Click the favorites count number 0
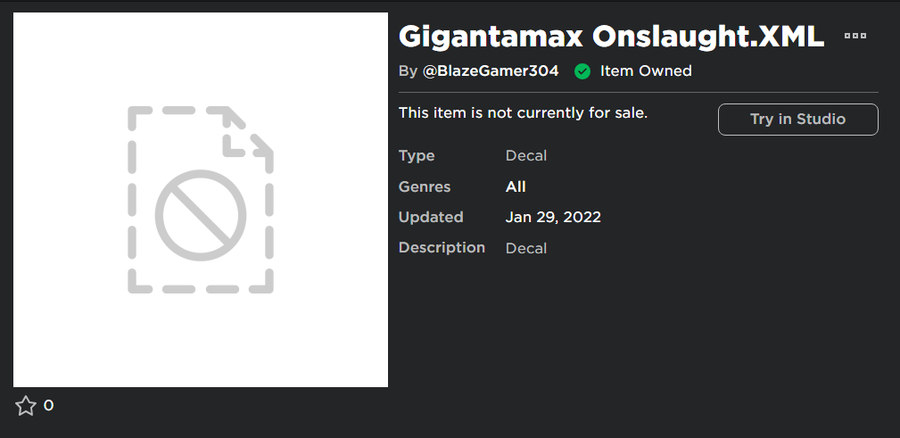Viewport: 900px width, 438px height. coord(49,405)
